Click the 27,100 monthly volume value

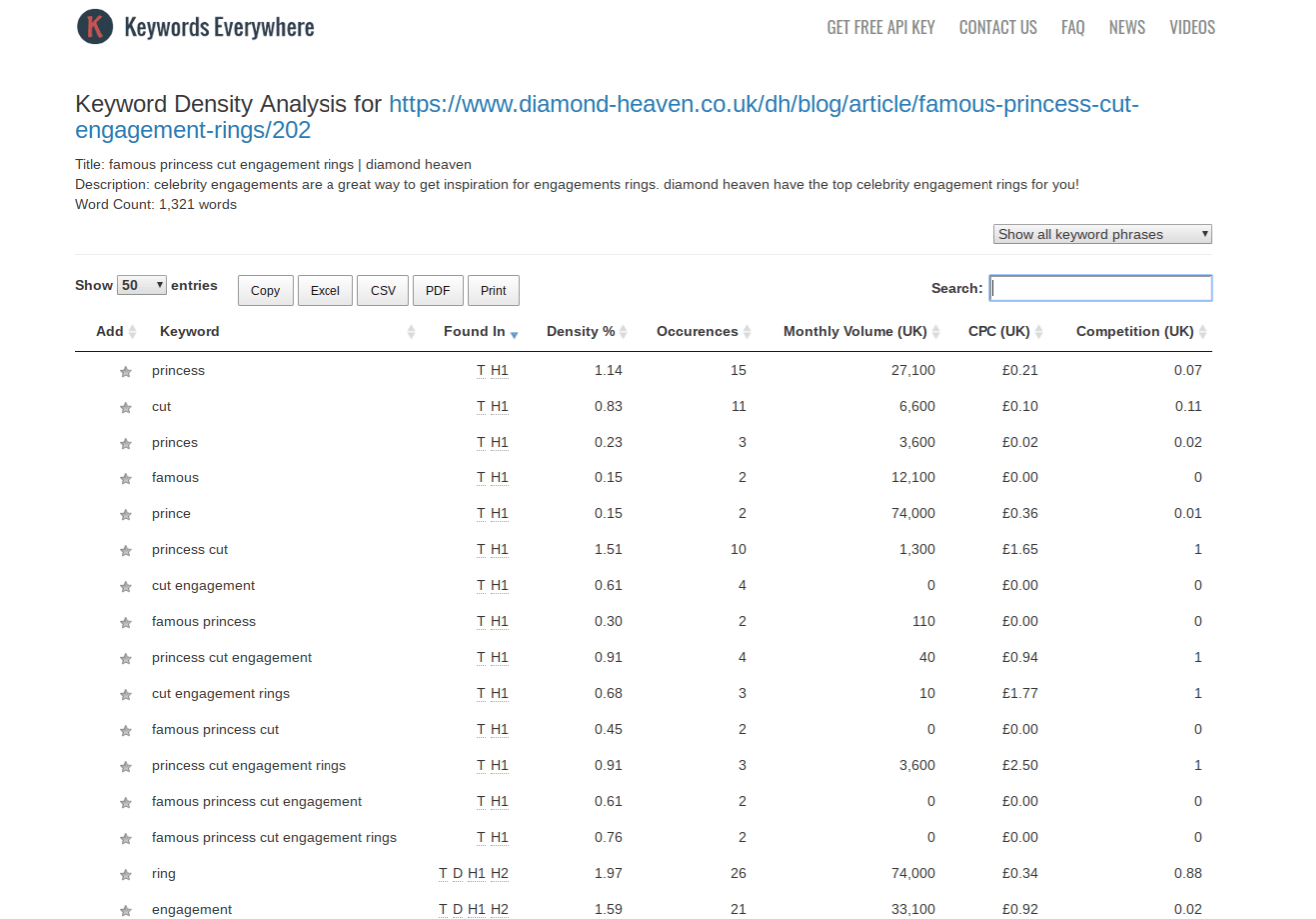(913, 370)
